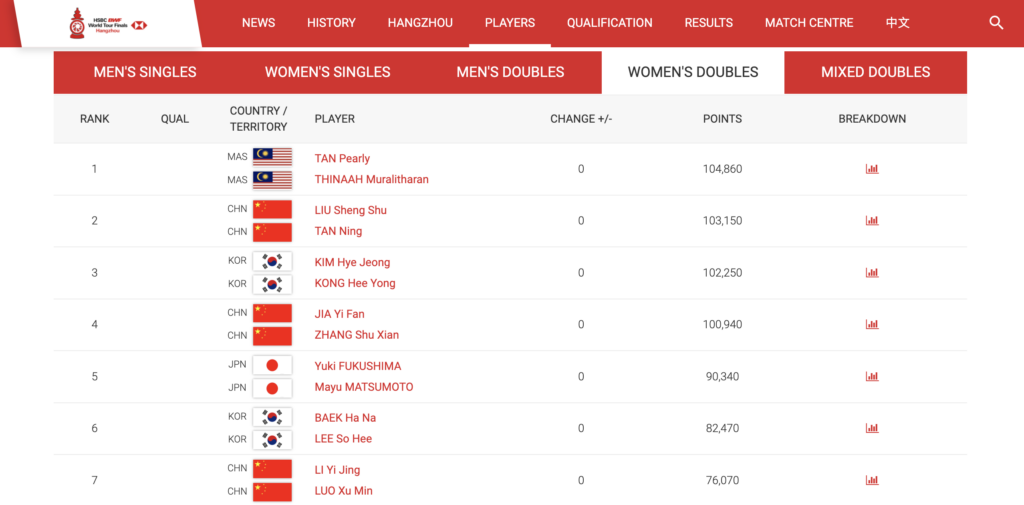
Task: Open the search magnifier icon
Action: pos(996,23)
